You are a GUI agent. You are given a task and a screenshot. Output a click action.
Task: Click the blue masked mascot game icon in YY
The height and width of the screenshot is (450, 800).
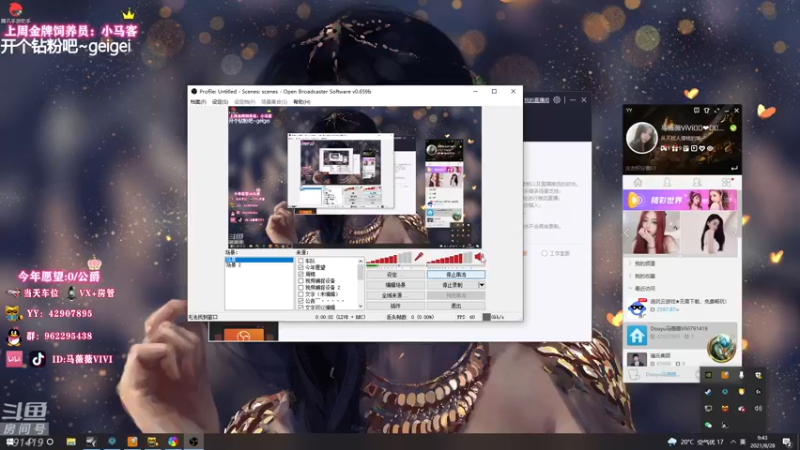[x=637, y=308]
